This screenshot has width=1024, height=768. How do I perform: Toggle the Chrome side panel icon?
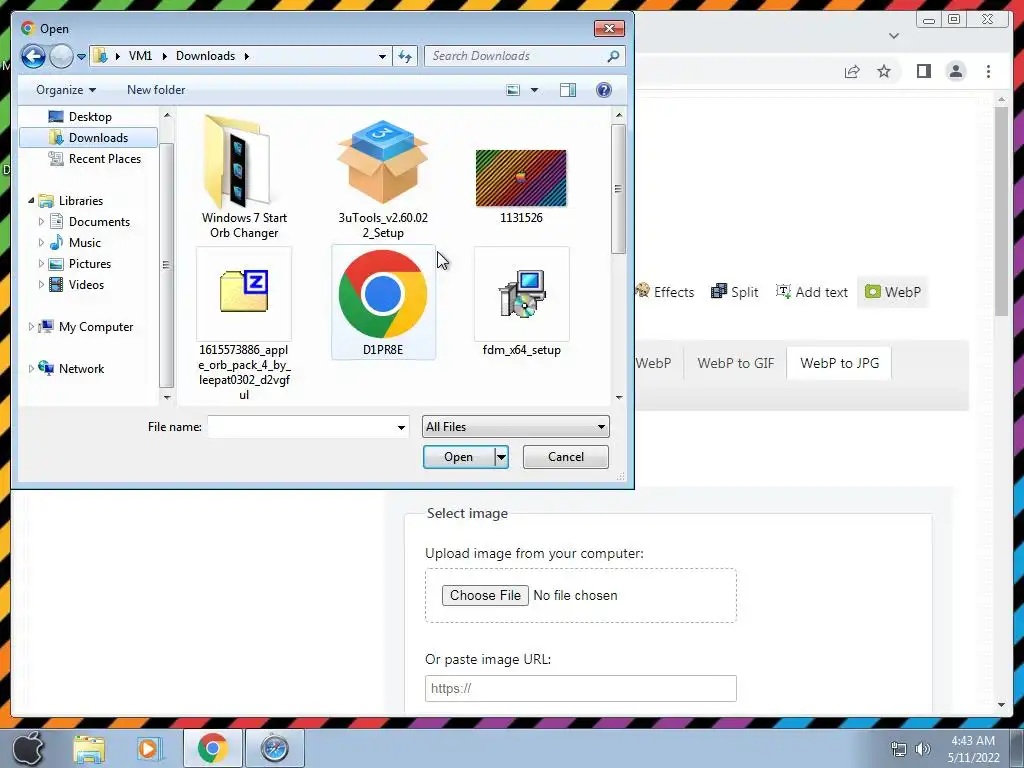pos(923,71)
